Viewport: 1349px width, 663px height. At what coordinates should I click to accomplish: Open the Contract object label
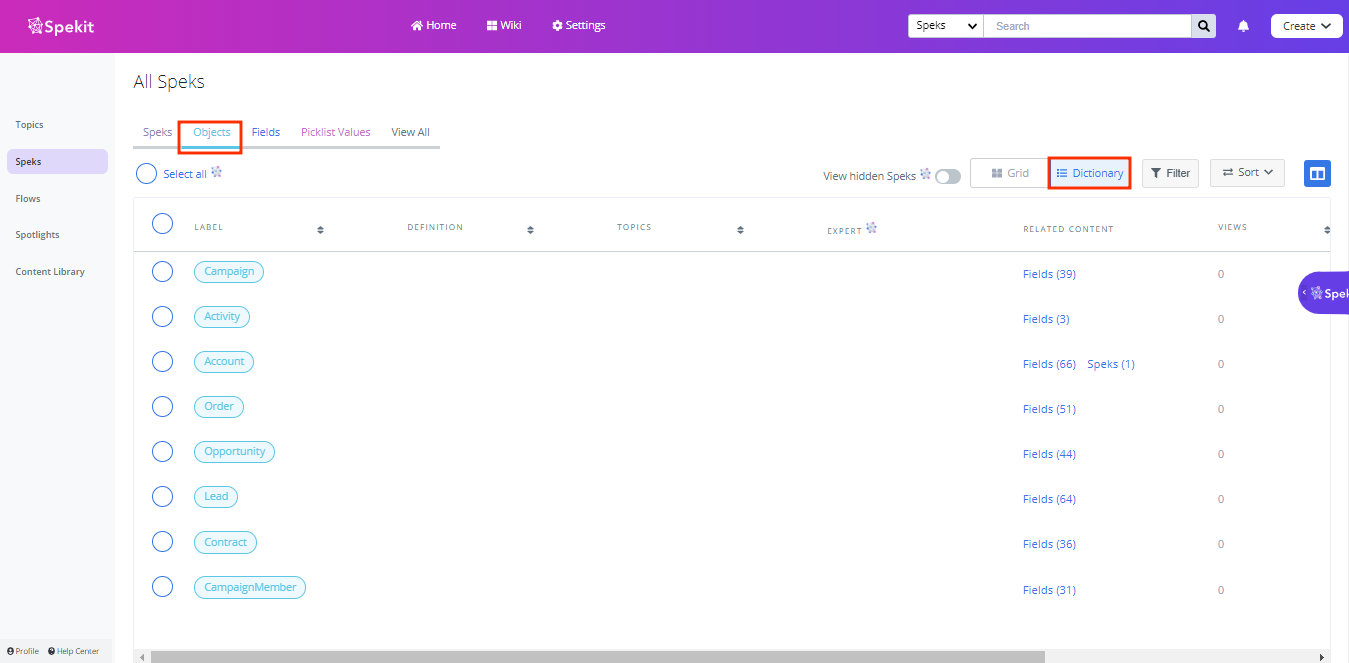click(225, 542)
